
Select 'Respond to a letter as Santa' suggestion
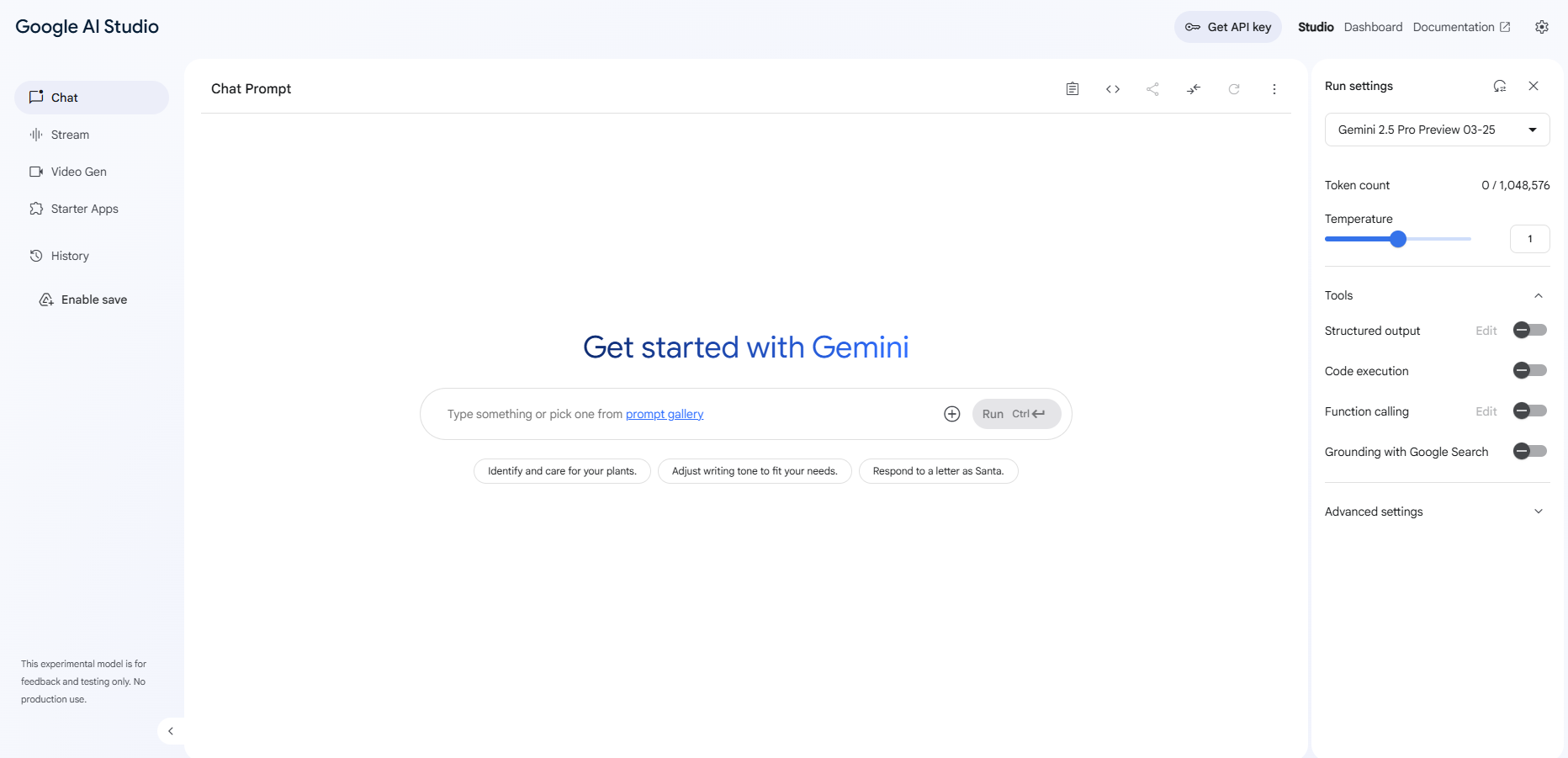tap(938, 471)
